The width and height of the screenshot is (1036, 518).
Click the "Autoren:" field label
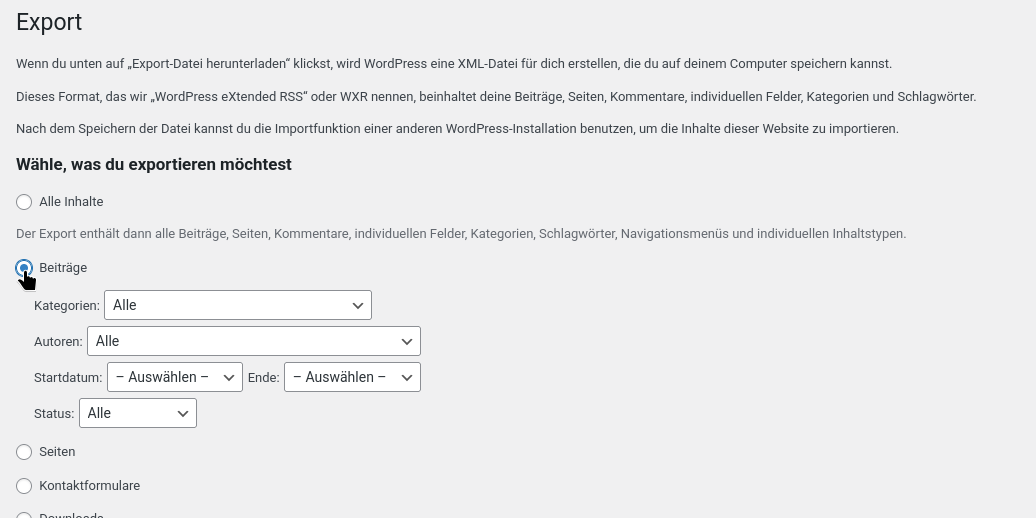tap(58, 342)
